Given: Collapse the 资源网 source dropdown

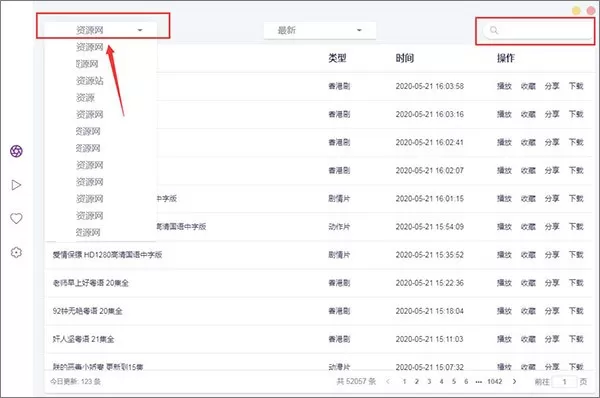Looking at the screenshot, I should [x=101, y=30].
